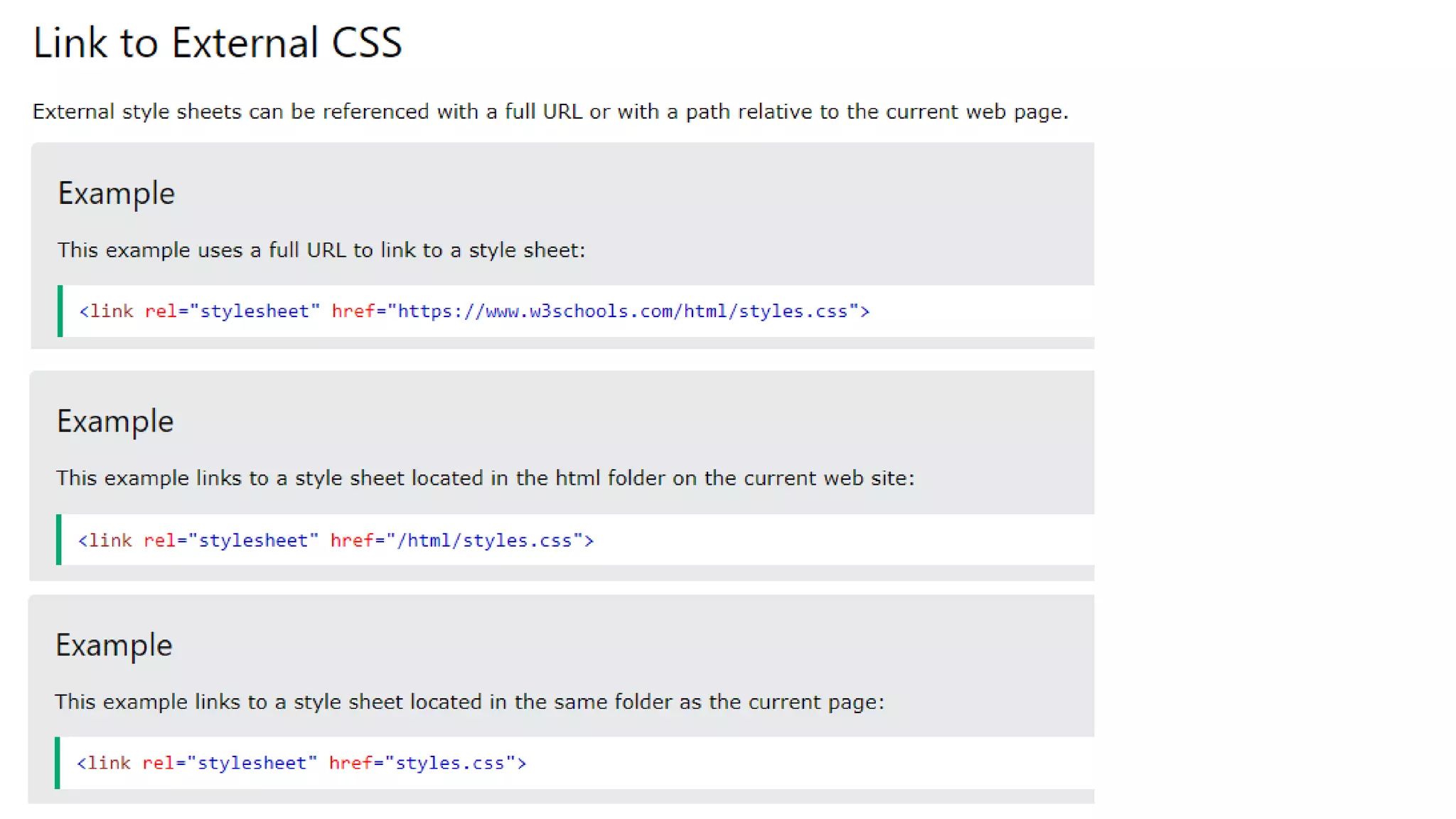Click the "uses a full URL" description text
Screen dimensions: 1456x819
coord(321,250)
